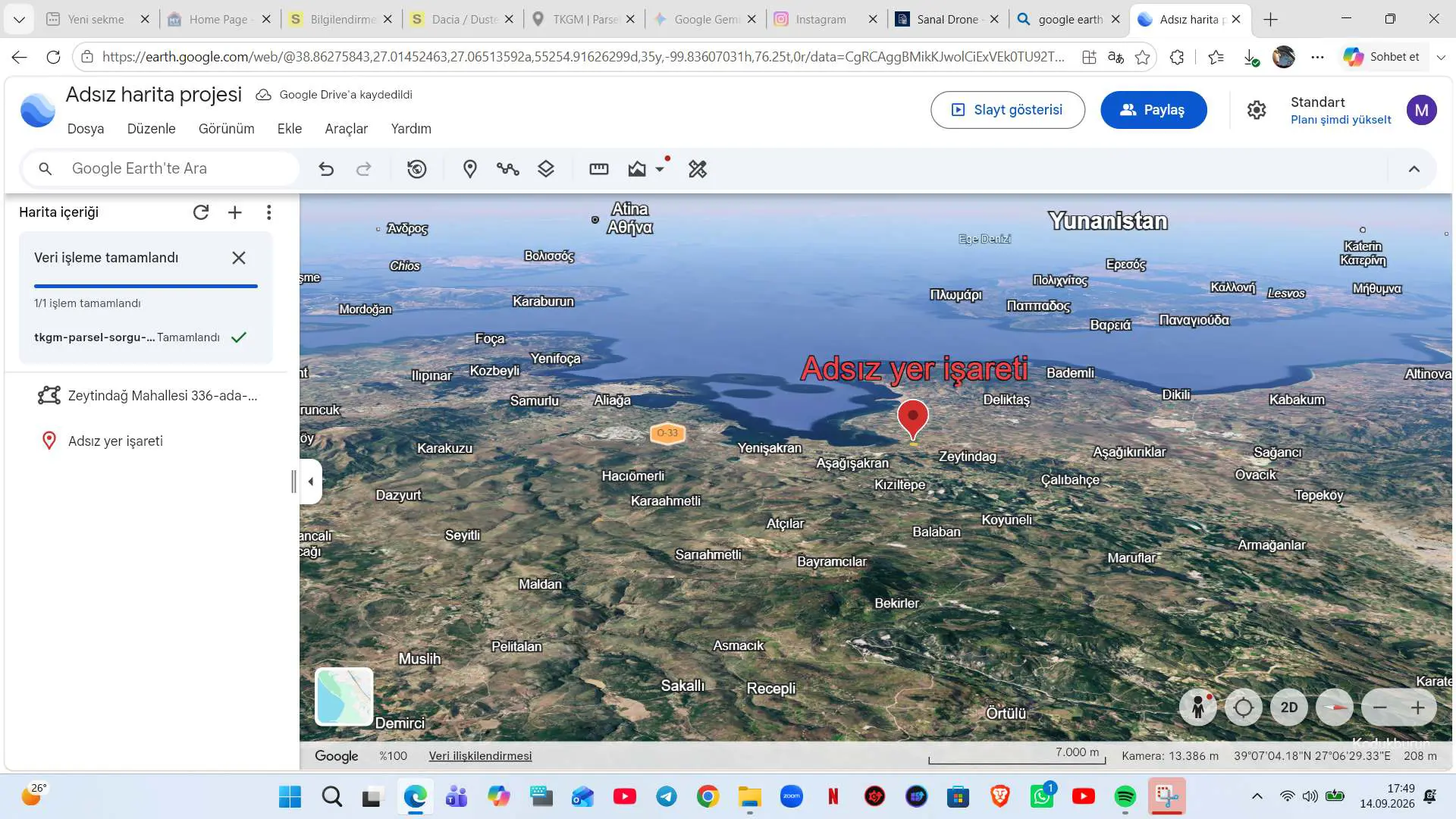Click the my location target button
This screenshot has width=1456, height=819.
1244,708
